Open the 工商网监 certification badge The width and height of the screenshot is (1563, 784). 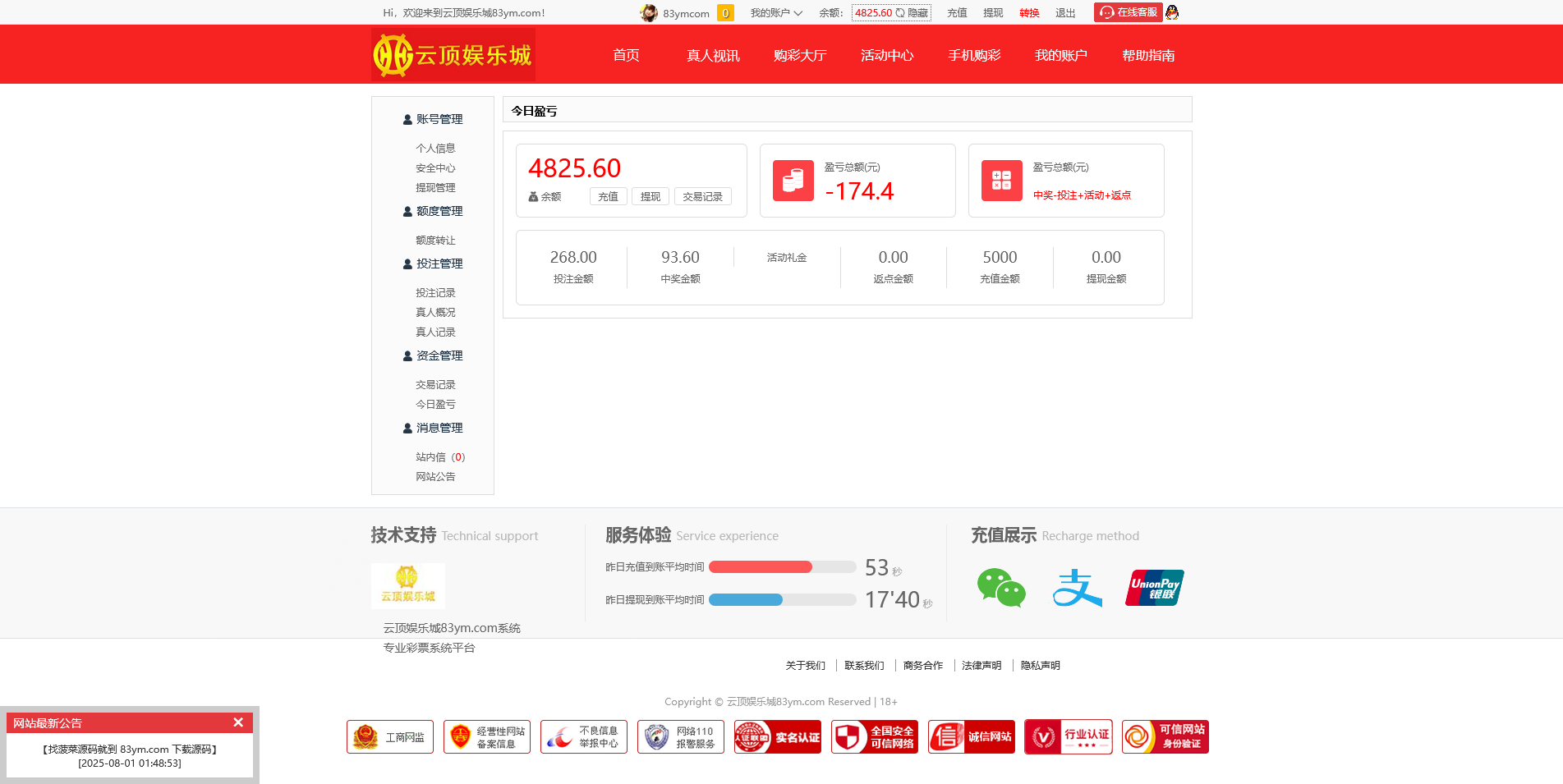[390, 737]
